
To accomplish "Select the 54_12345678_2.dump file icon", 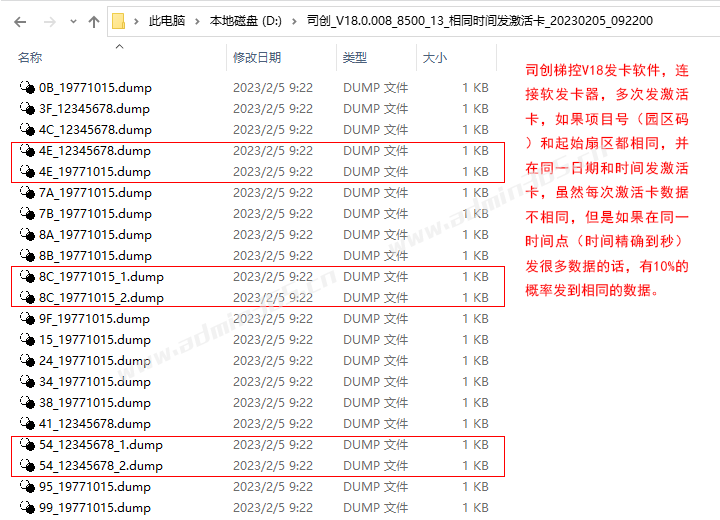I will 28,465.
